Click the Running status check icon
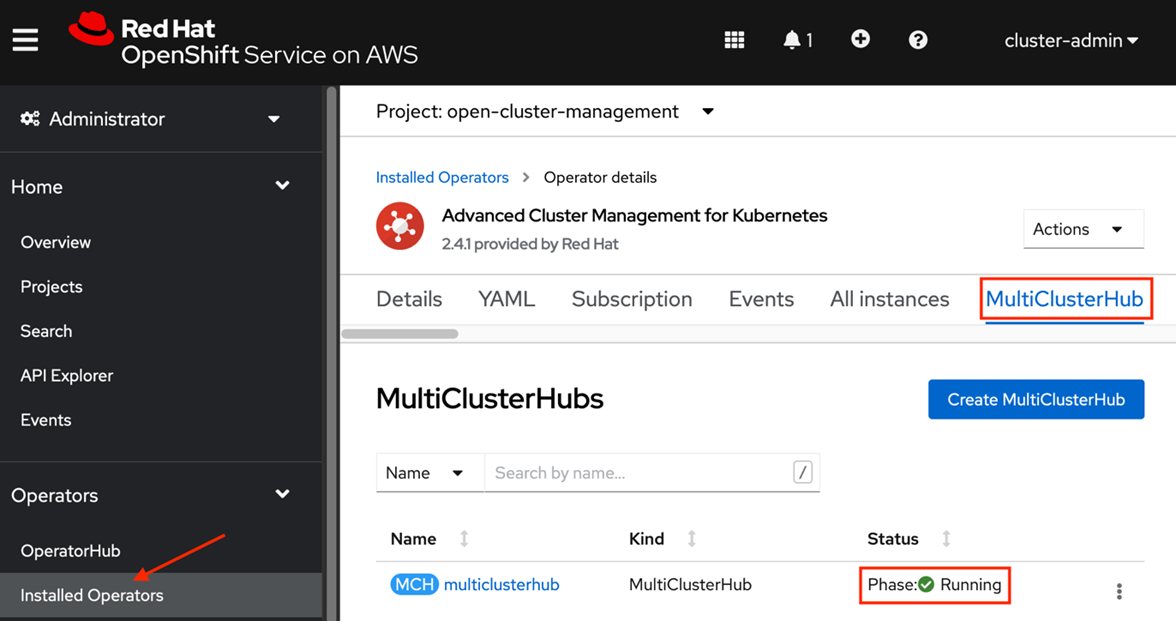This screenshot has width=1176, height=621. tap(926, 584)
